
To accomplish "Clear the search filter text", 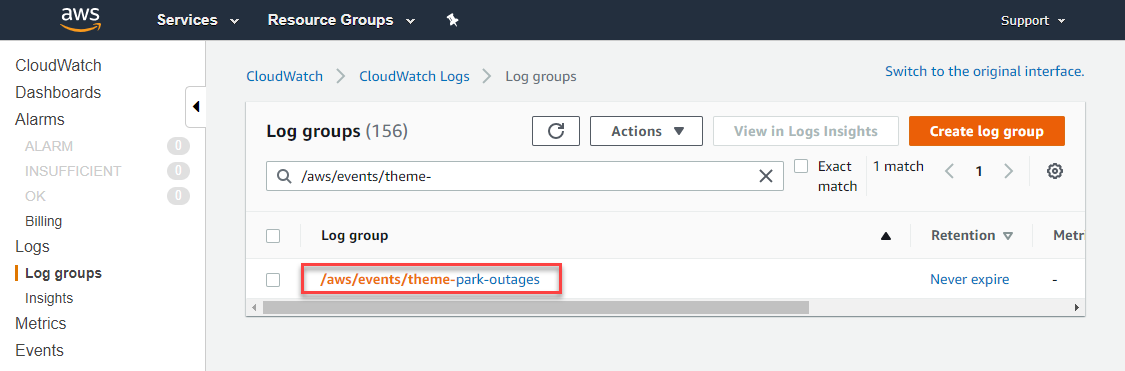I will click(x=766, y=177).
